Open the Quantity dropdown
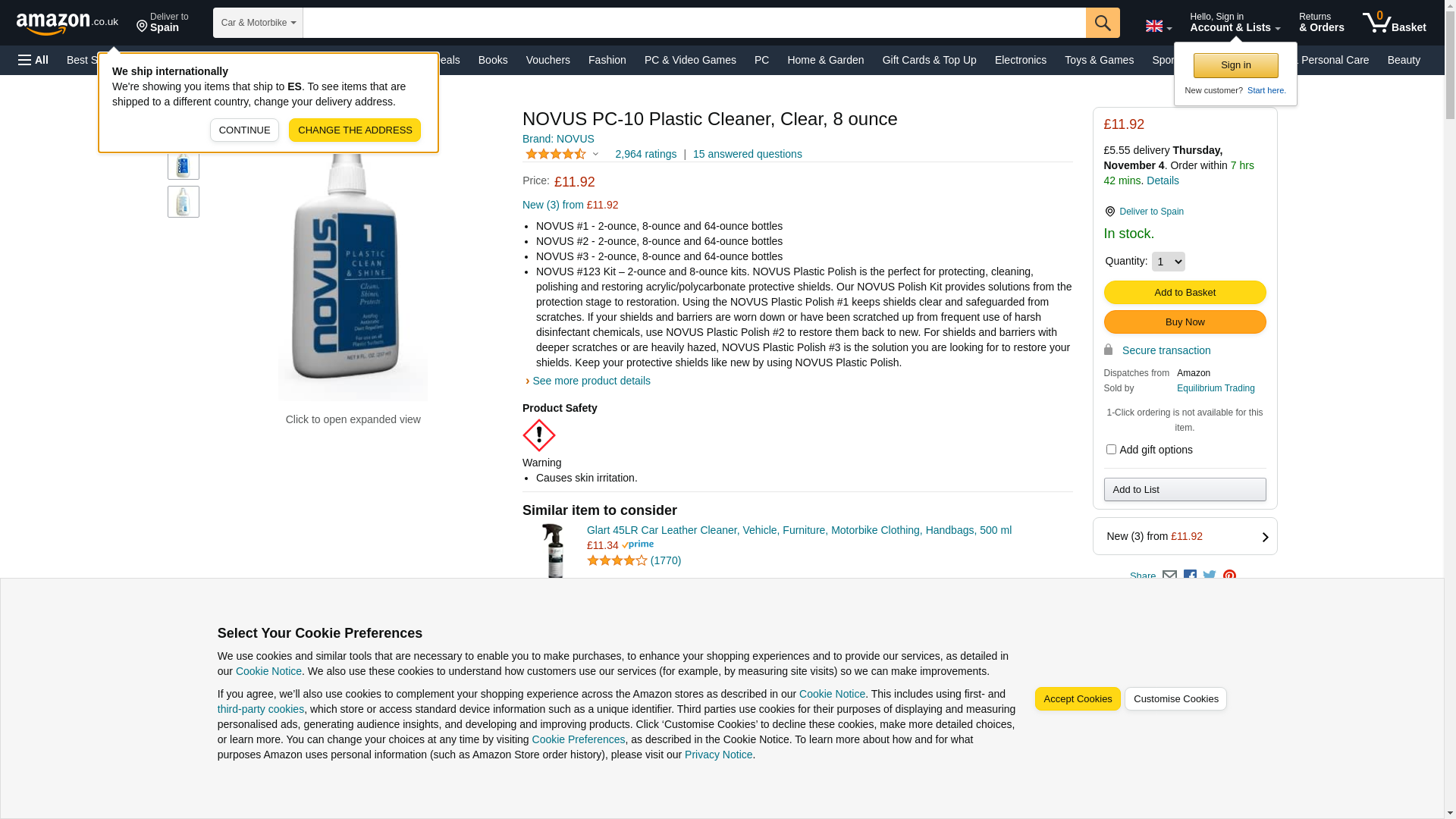Viewport: 1456px width, 819px height. click(1168, 262)
